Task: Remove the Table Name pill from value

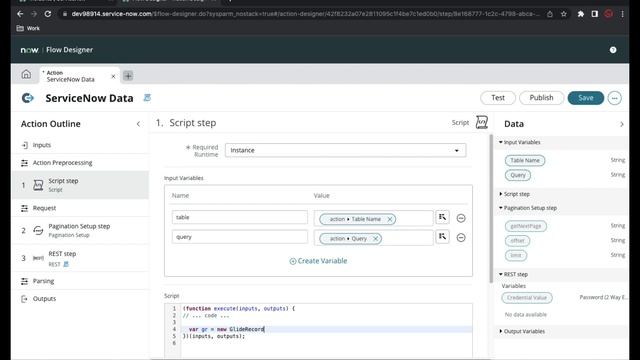Action: (390, 219)
